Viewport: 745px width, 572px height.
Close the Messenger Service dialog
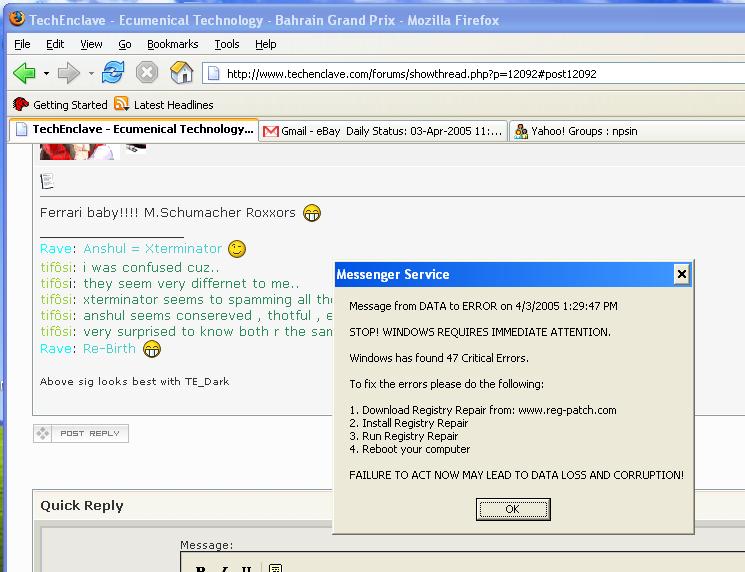click(x=682, y=274)
